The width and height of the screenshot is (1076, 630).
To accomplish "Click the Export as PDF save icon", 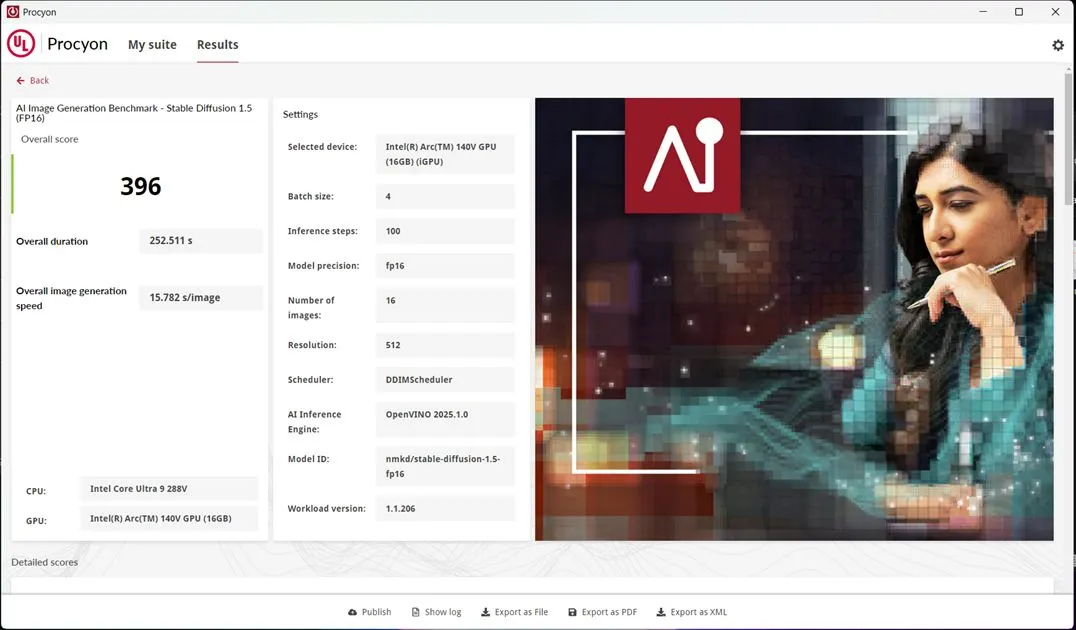I will pyautogui.click(x=572, y=612).
